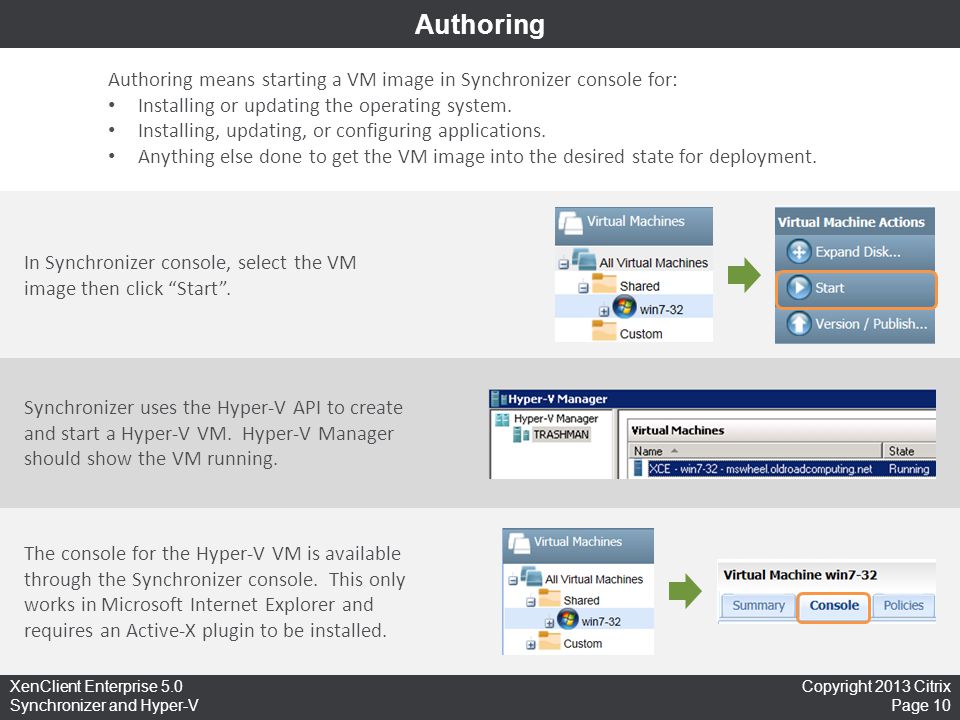Viewport: 960px width, 720px height.
Task: Open the Policies tab
Action: click(904, 606)
